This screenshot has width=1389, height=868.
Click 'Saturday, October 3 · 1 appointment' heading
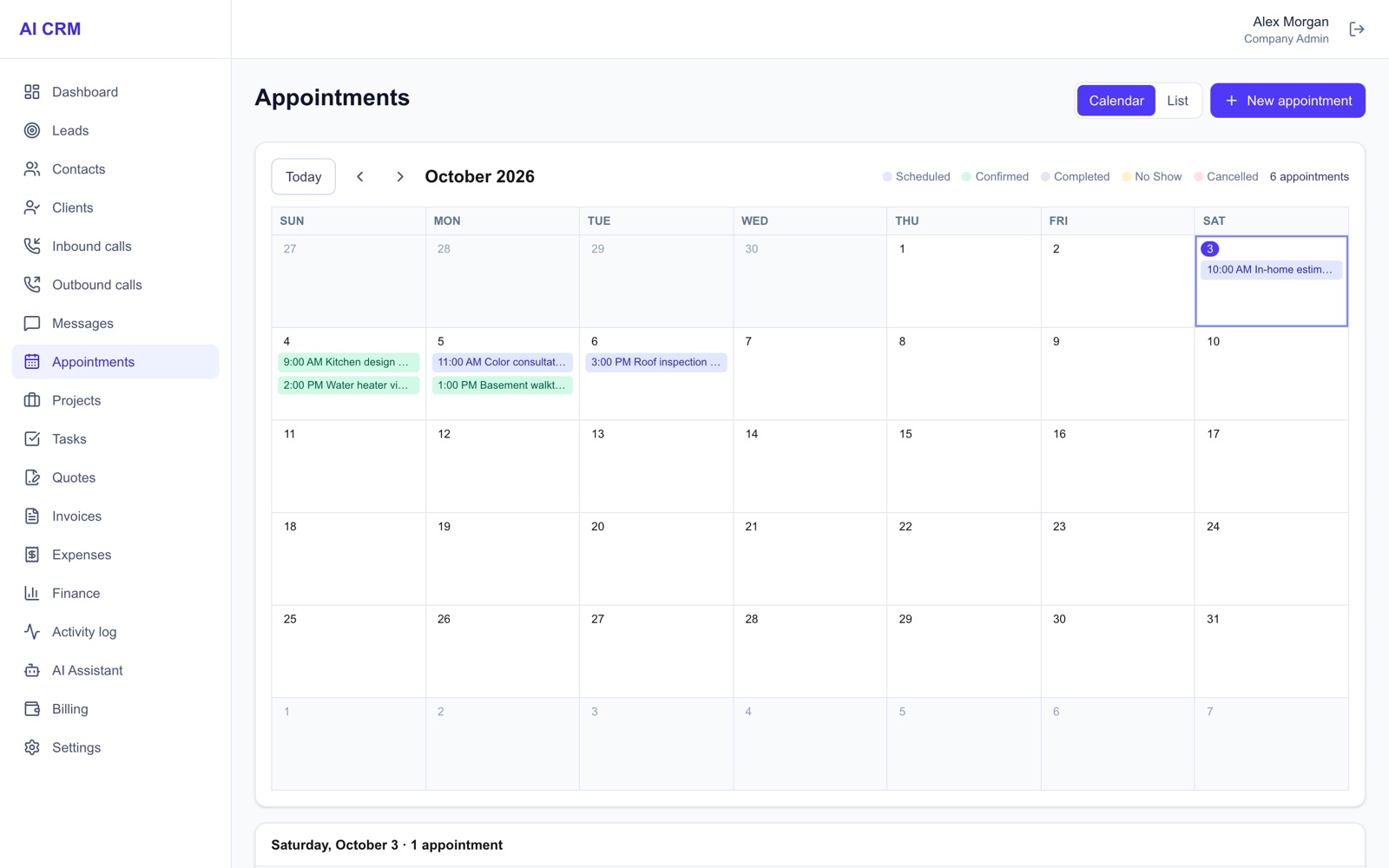coord(387,845)
